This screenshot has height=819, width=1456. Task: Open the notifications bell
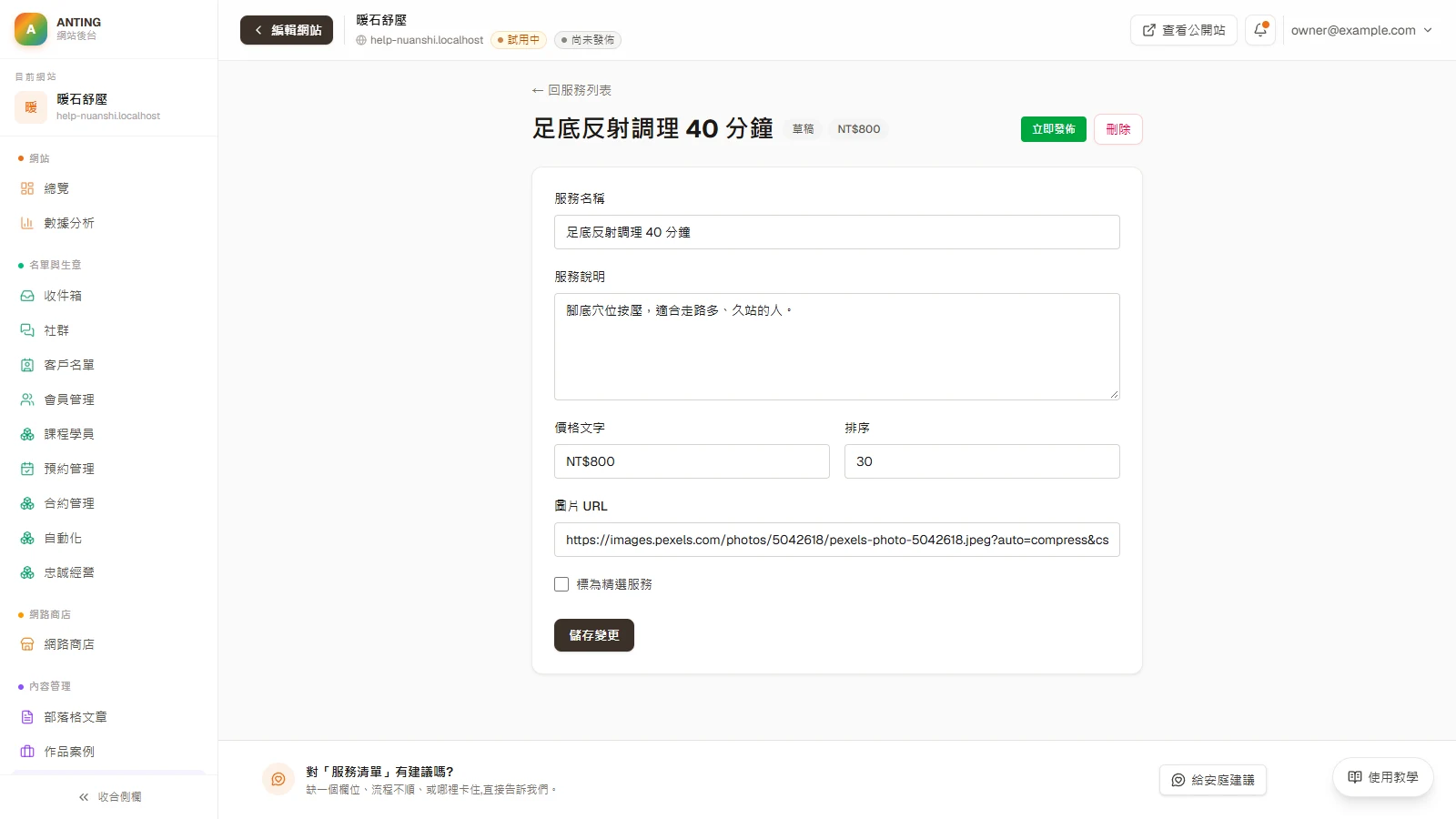click(1260, 30)
